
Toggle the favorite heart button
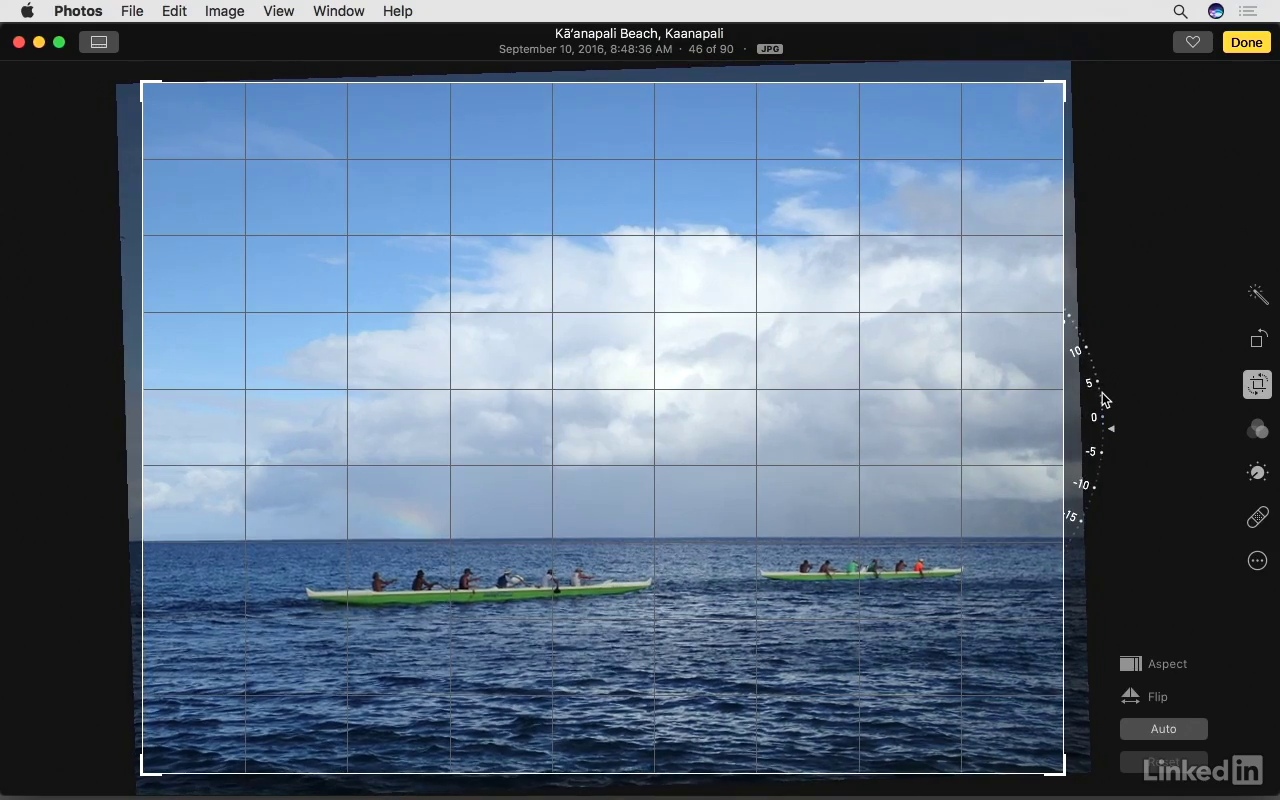(x=1192, y=42)
